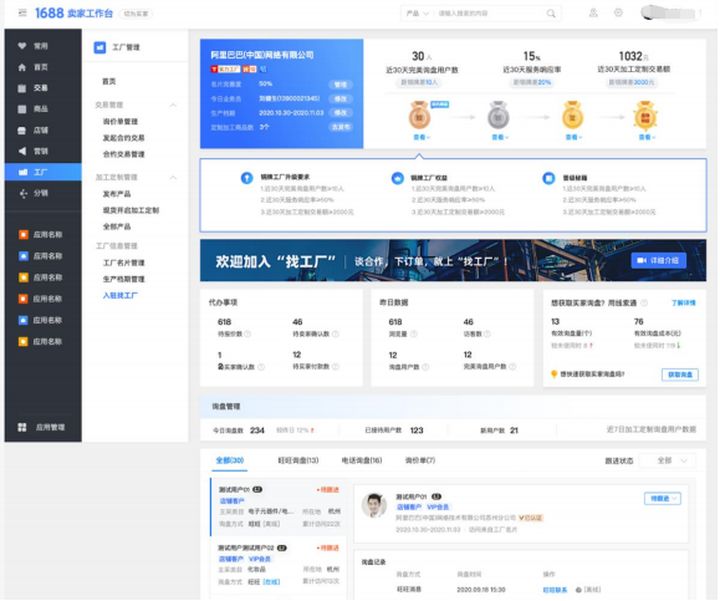The height and width of the screenshot is (601, 720).
Task: Select 测试用户测试用户02 row in inquiry list
Action: 278,565
